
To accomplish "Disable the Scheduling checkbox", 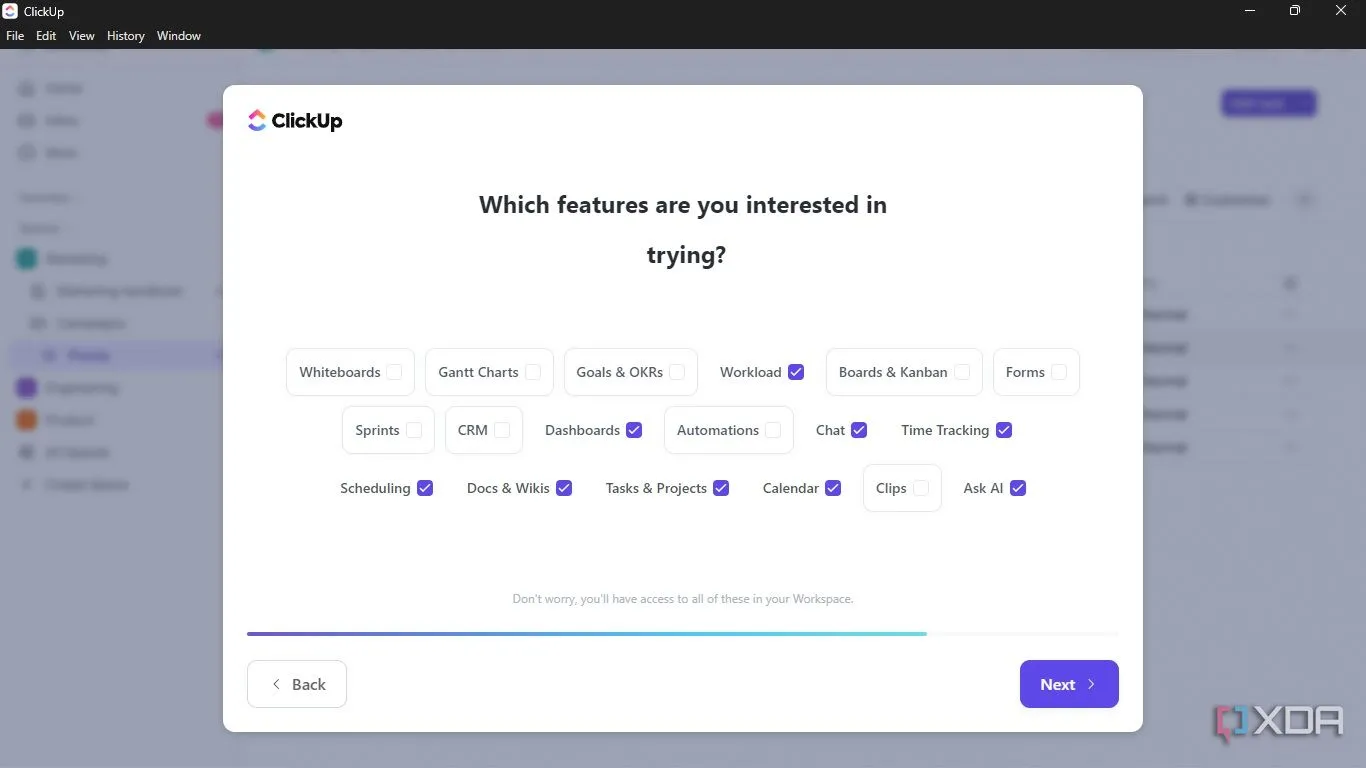I will [425, 488].
